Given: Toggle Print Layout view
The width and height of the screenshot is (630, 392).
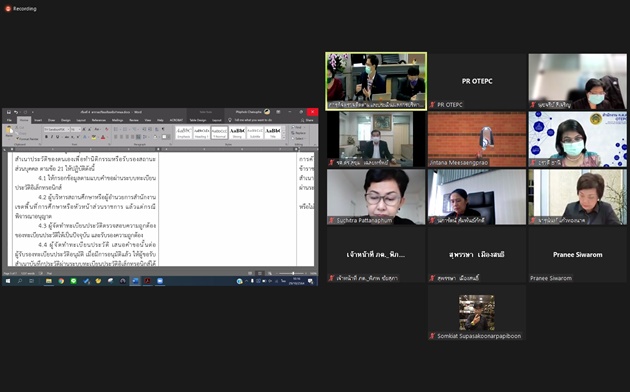Looking at the screenshot, I should [x=260, y=273].
